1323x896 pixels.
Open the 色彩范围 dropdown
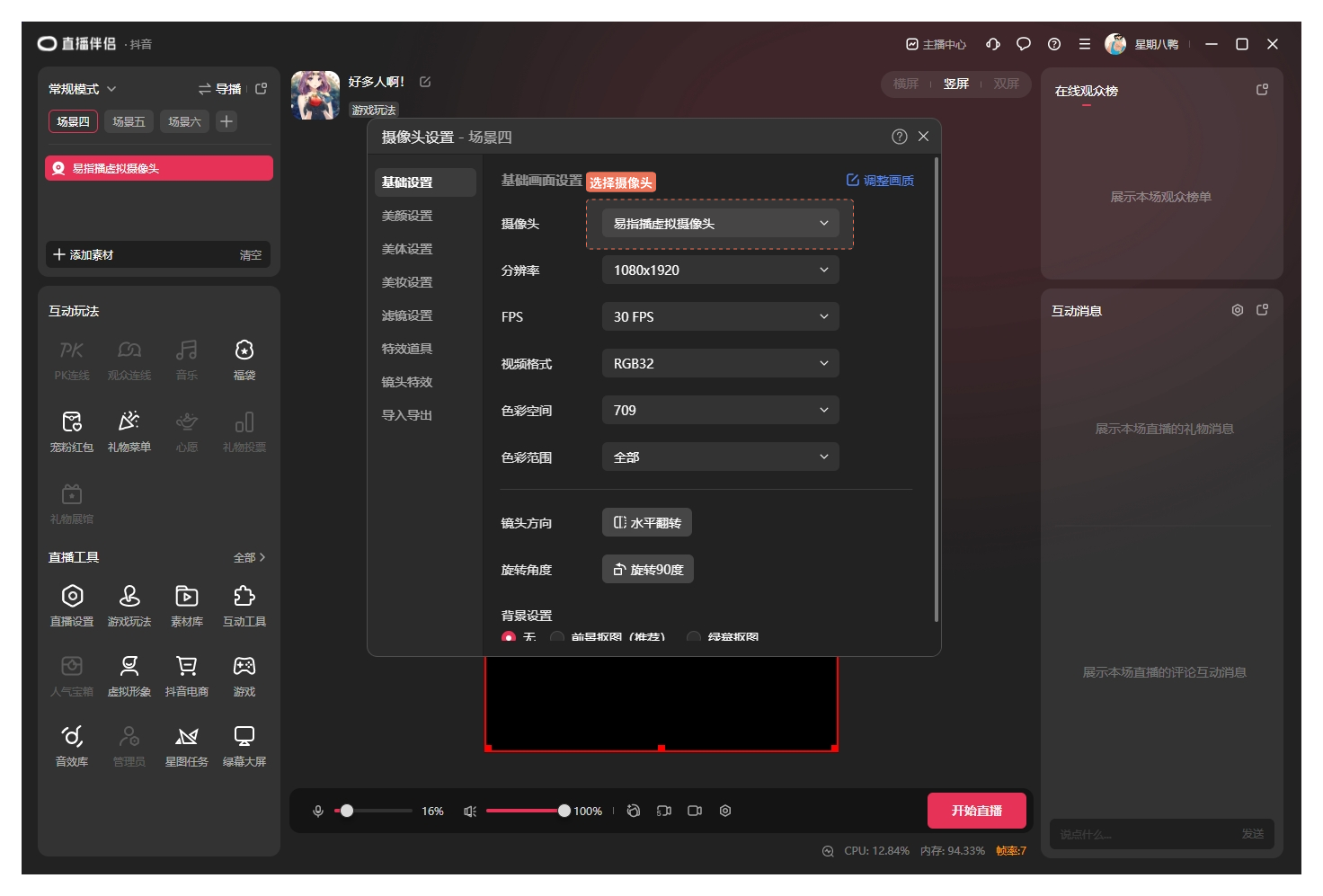720,457
